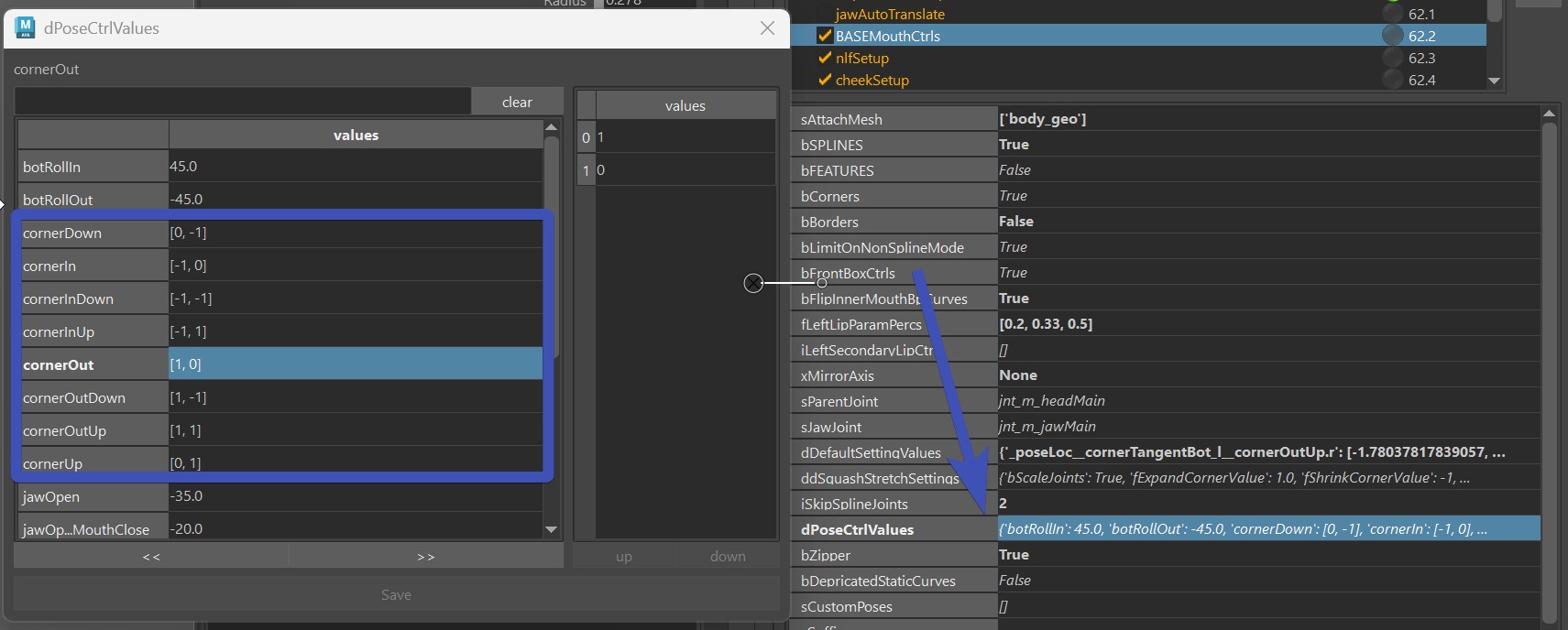Click the iSkipSplineJoints value 2
Viewport: 1568px width, 630px height.
[1003, 504]
